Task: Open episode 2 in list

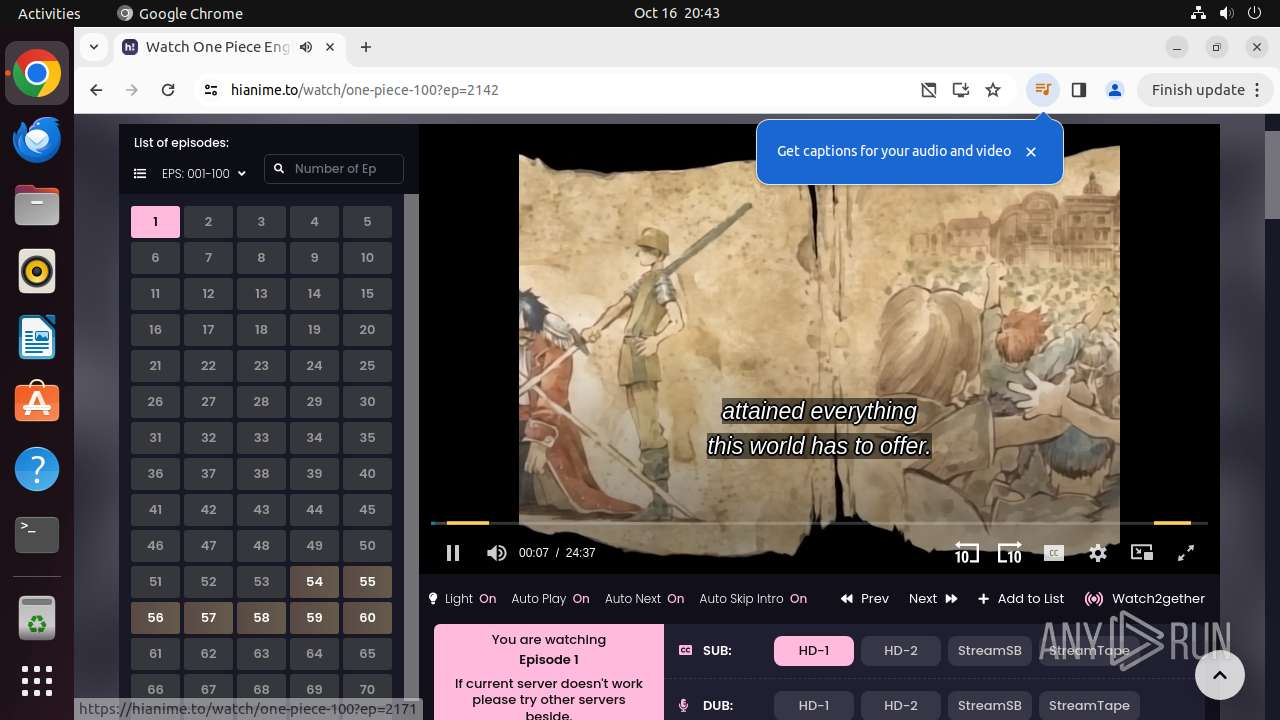Action: [208, 222]
